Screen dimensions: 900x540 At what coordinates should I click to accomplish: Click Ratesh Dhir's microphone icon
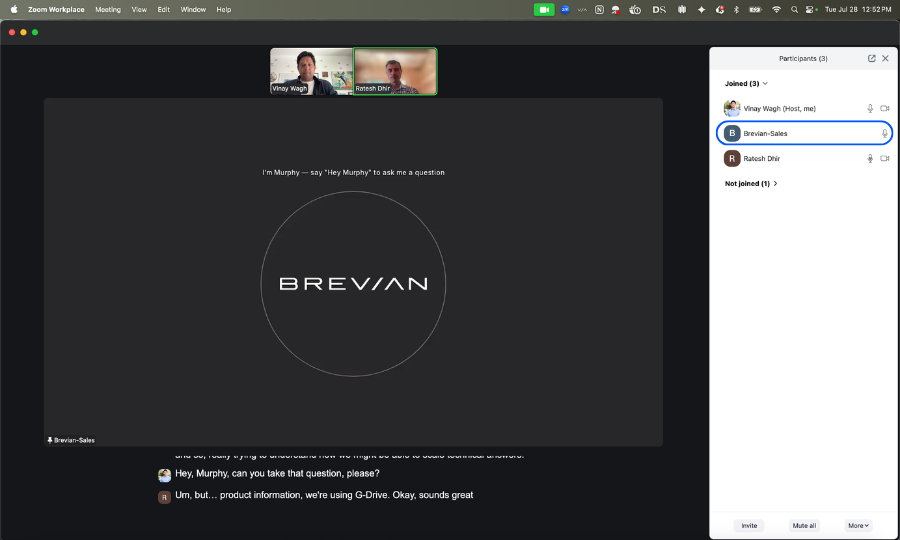(x=870, y=158)
